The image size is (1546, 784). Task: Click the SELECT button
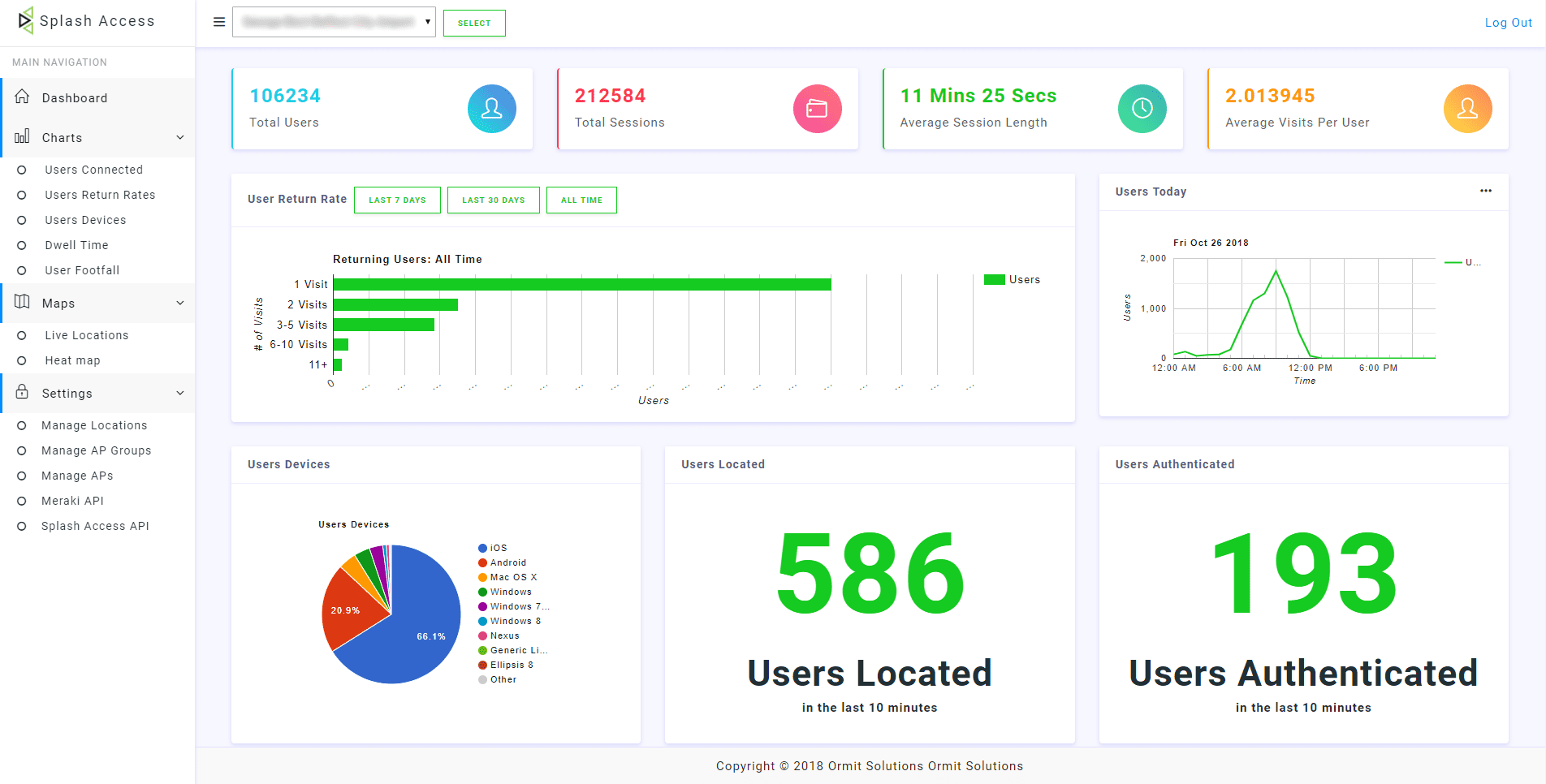pyautogui.click(x=474, y=23)
